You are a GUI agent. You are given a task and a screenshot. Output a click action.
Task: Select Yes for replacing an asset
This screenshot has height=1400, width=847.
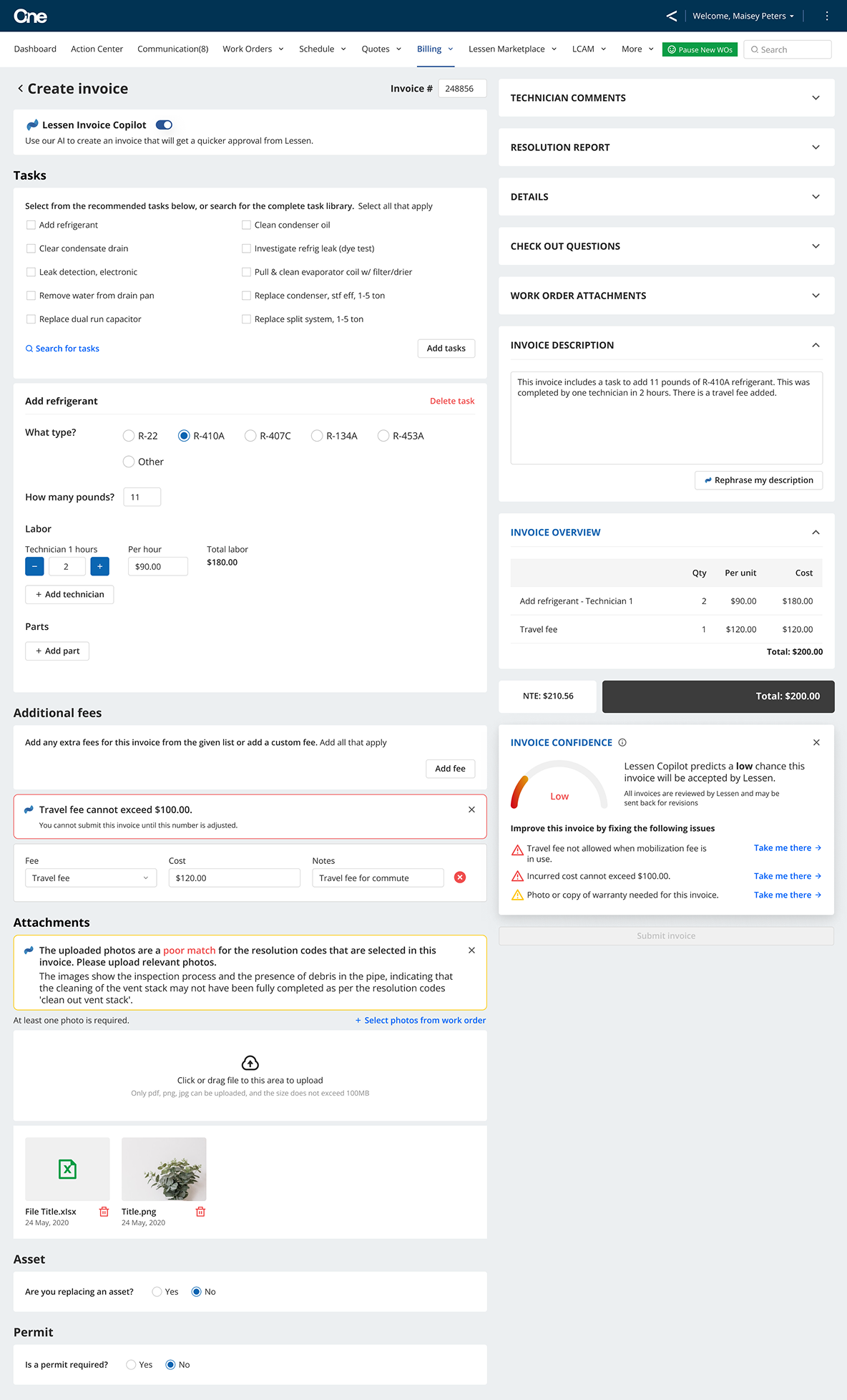tap(157, 1291)
